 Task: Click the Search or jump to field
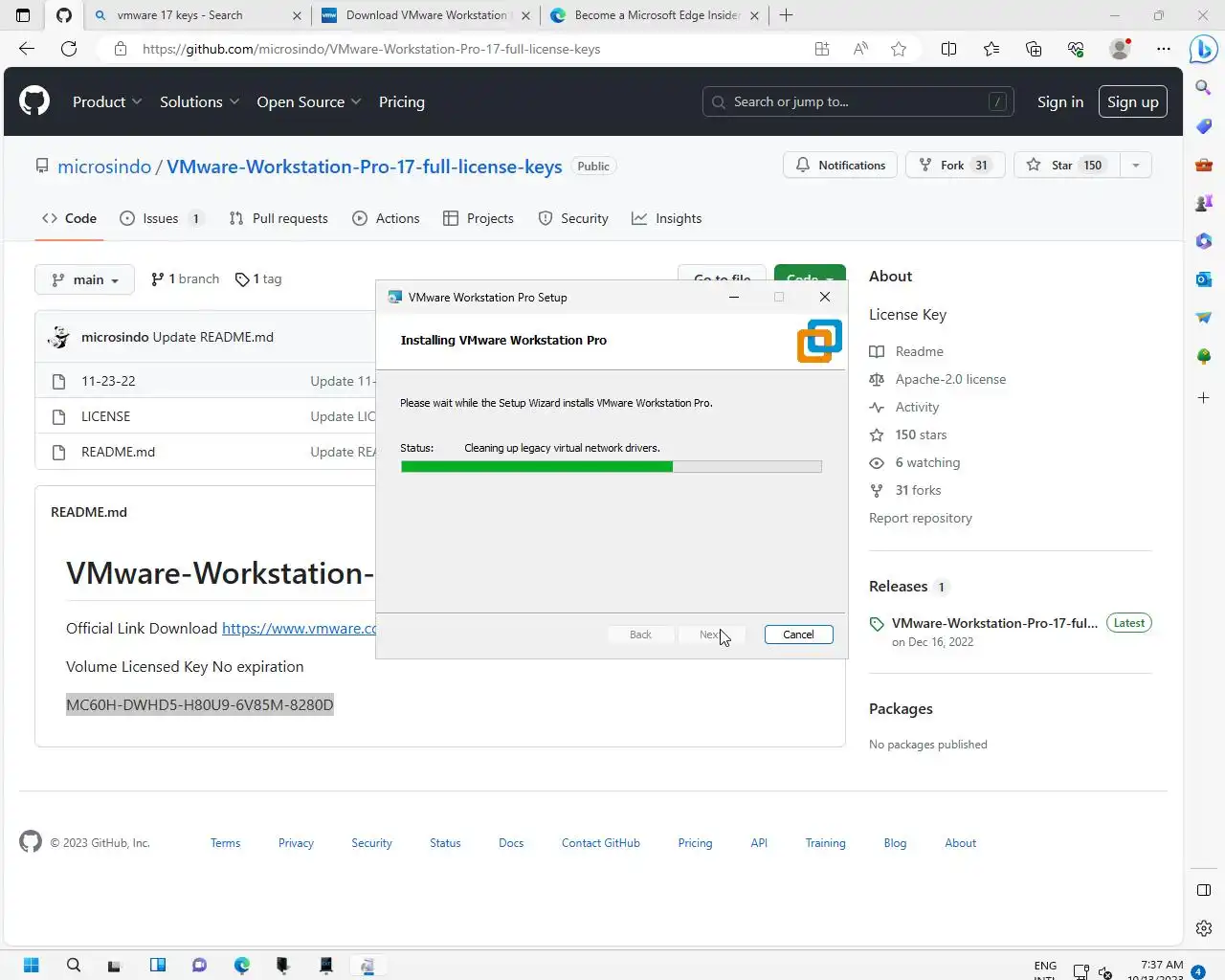[857, 101]
